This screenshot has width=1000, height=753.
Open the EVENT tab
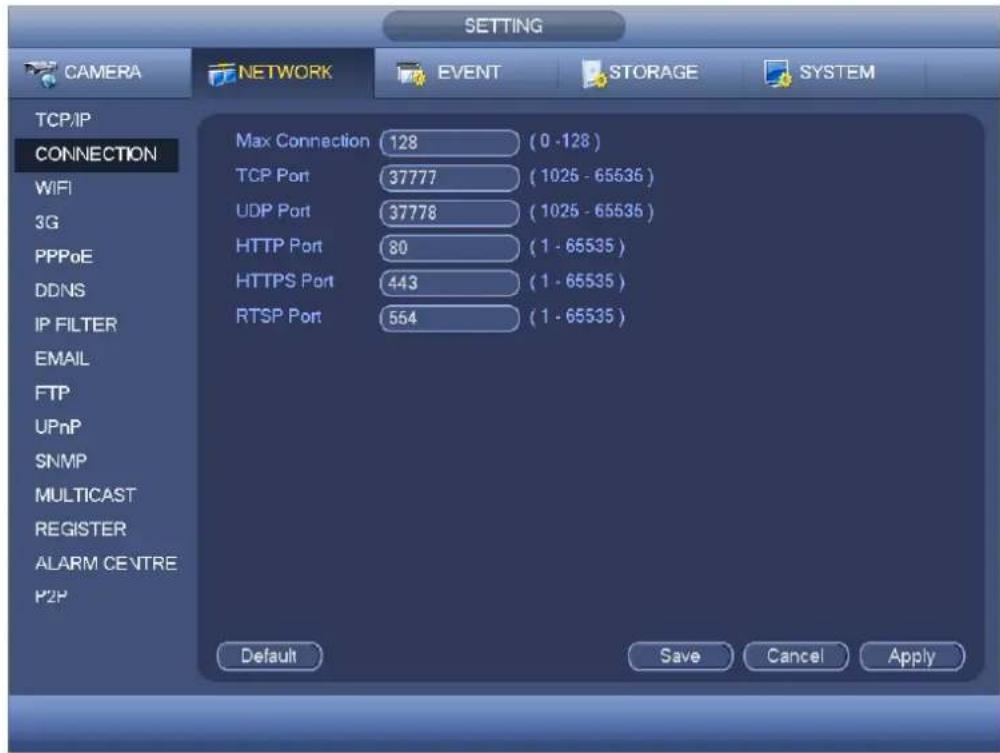466,73
